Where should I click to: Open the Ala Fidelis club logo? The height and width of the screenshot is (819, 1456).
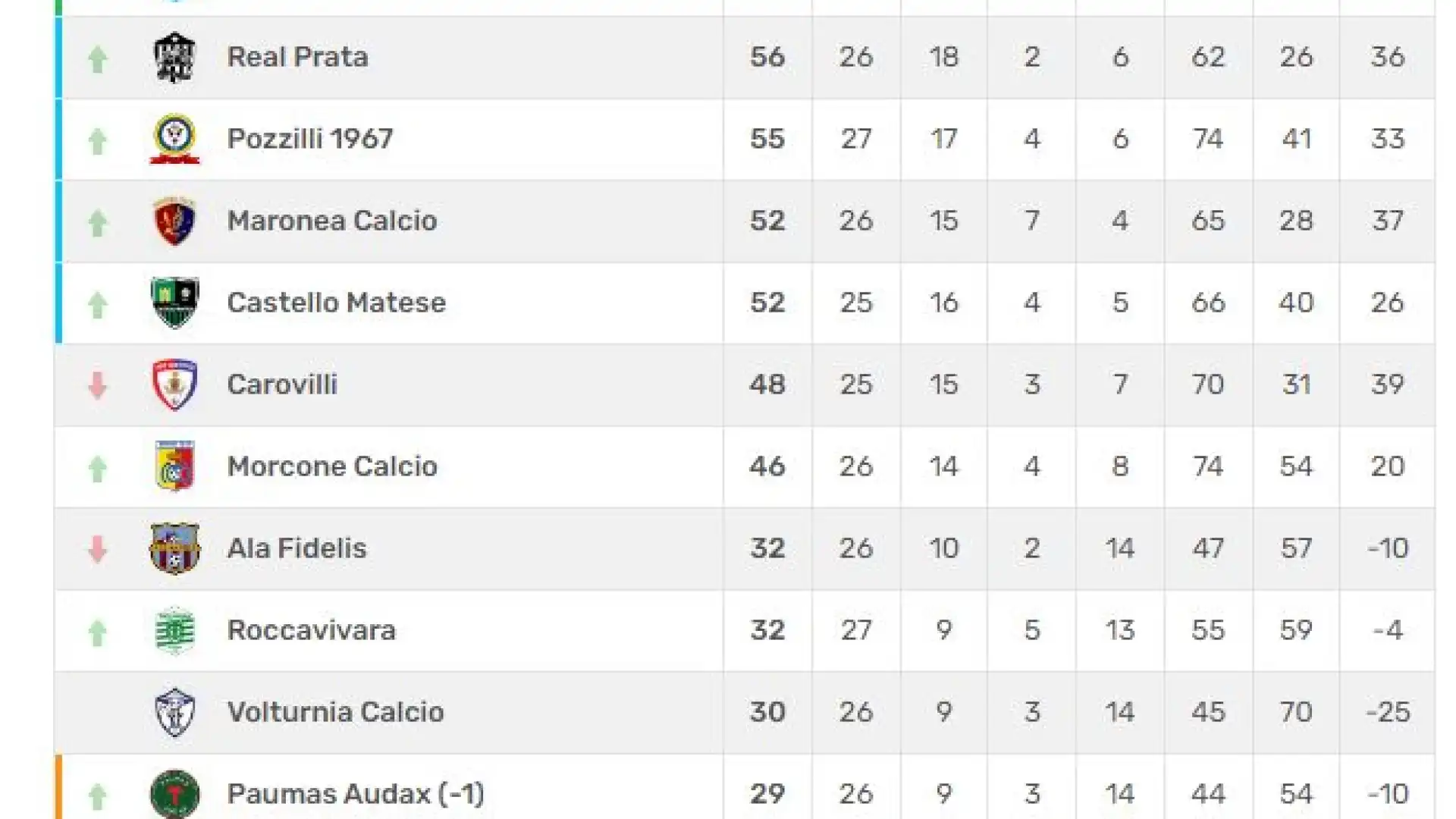(x=174, y=549)
